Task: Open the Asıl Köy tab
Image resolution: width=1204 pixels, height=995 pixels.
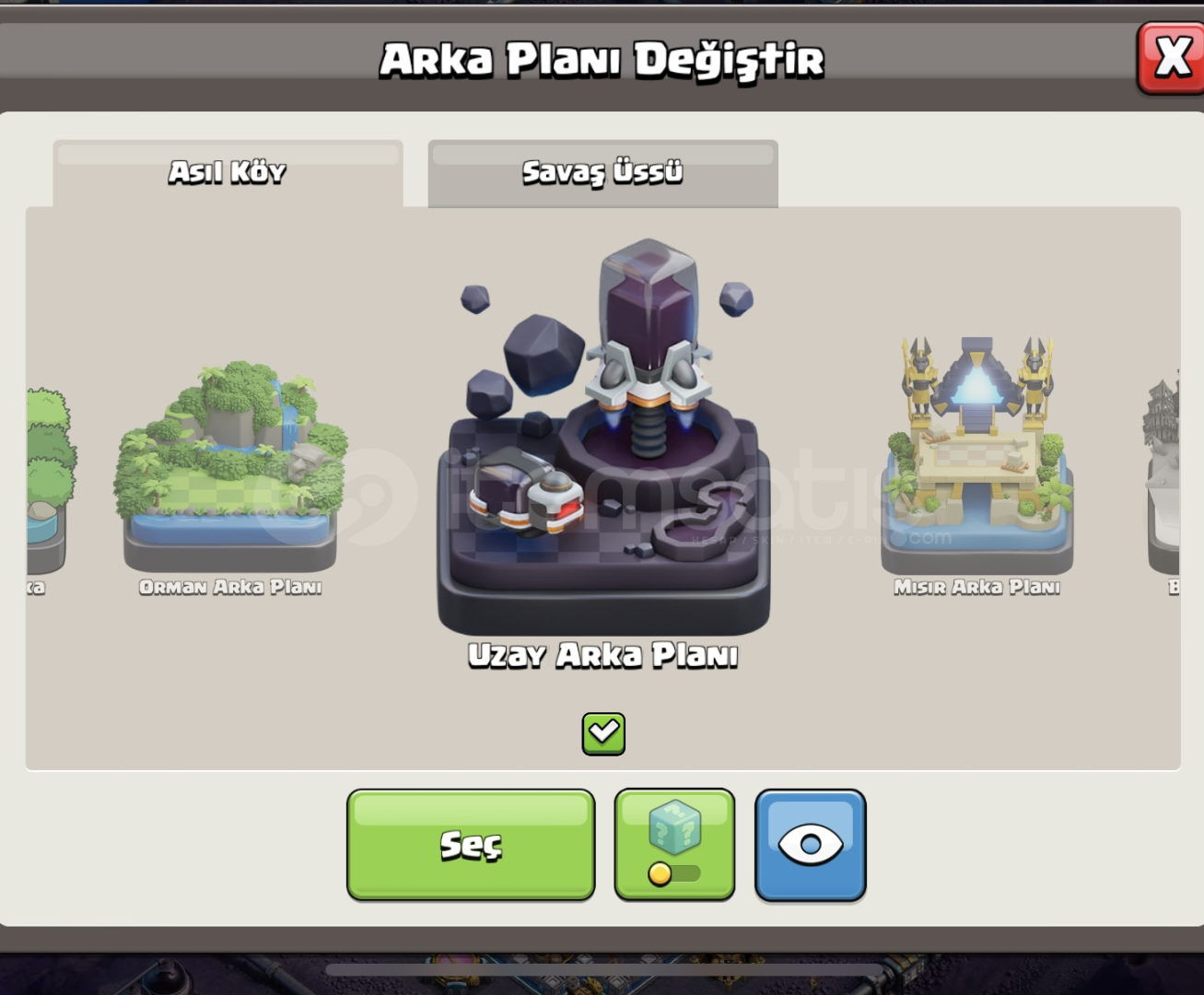Action: [x=228, y=173]
